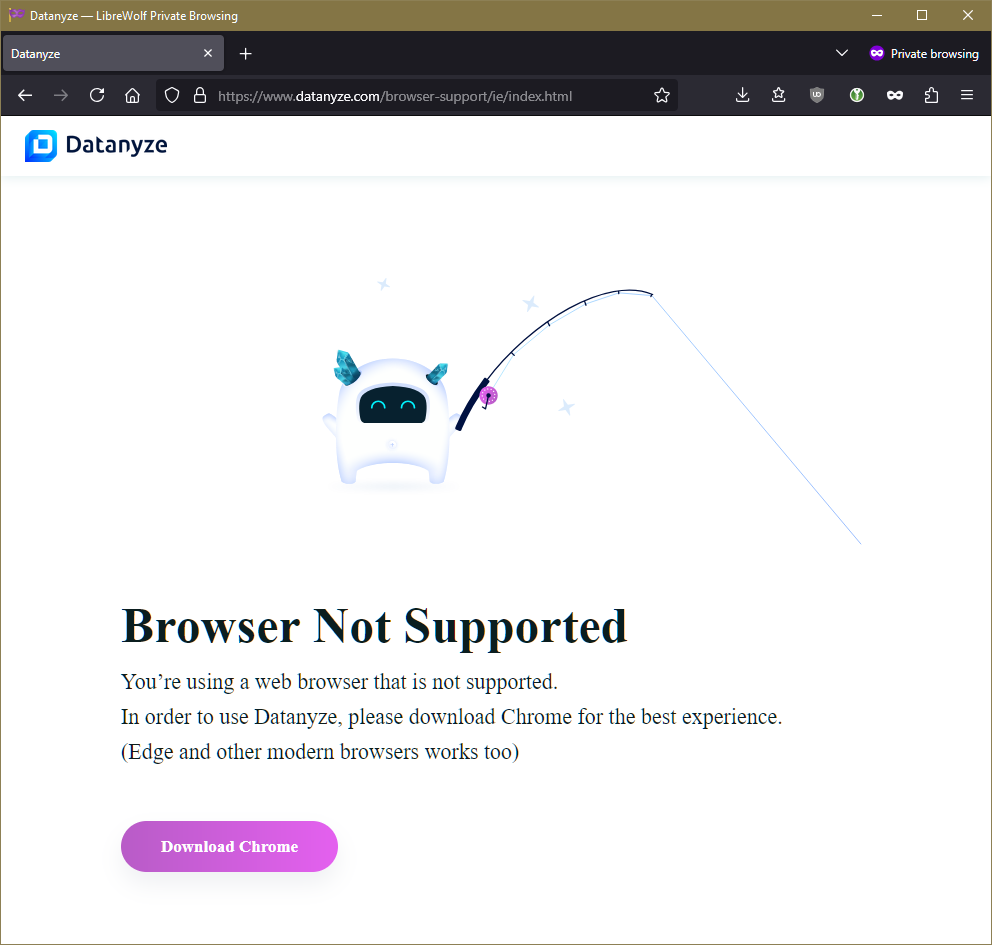Click the green circular extension icon
Image resolution: width=992 pixels, height=945 pixels.
click(x=857, y=96)
